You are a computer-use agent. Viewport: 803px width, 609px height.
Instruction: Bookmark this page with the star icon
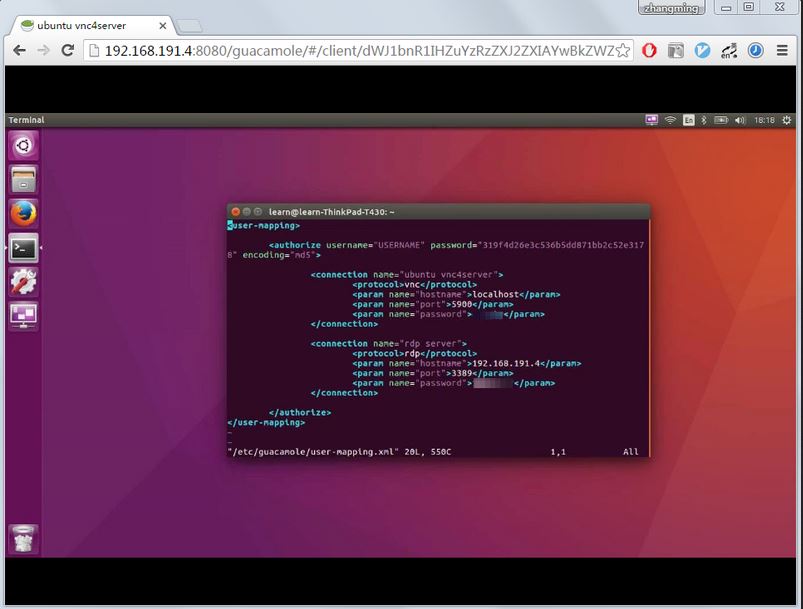(x=623, y=50)
